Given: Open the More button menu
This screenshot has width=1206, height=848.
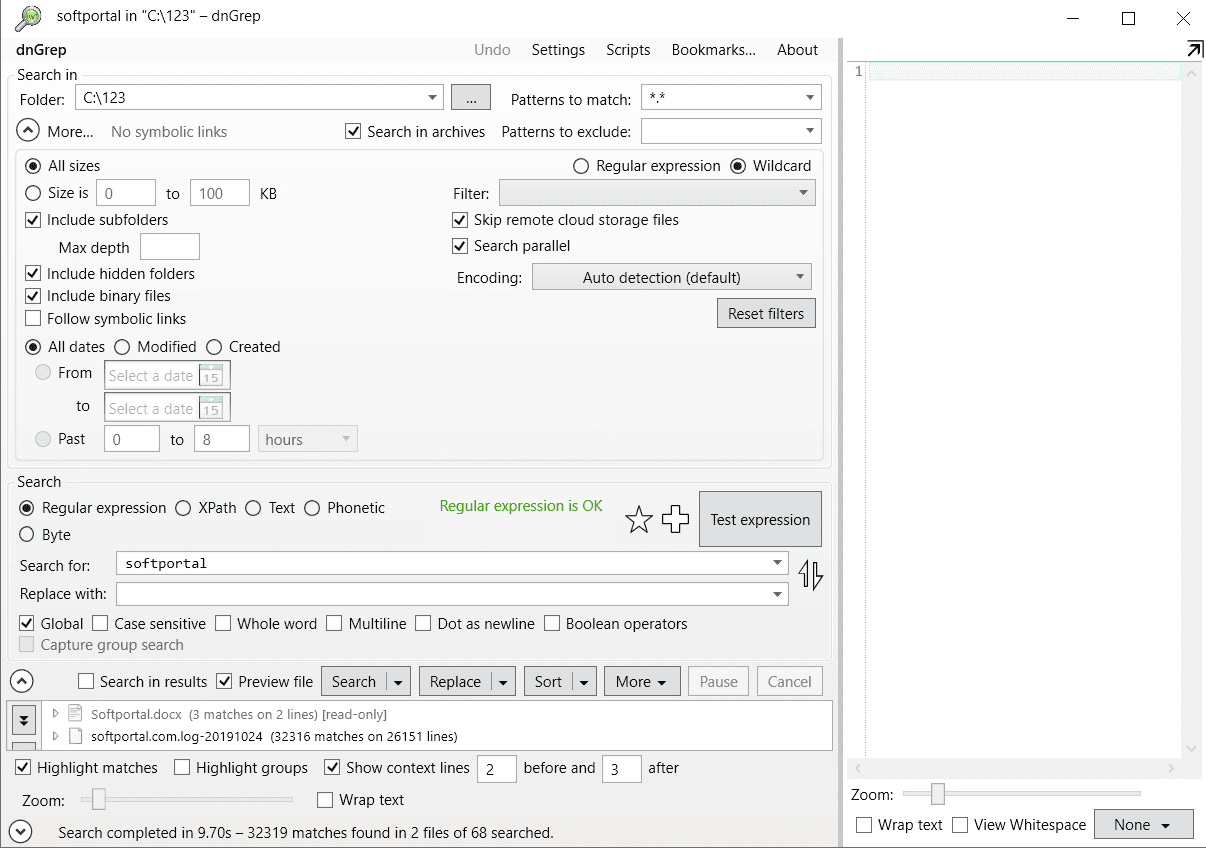Looking at the screenshot, I should [x=642, y=682].
